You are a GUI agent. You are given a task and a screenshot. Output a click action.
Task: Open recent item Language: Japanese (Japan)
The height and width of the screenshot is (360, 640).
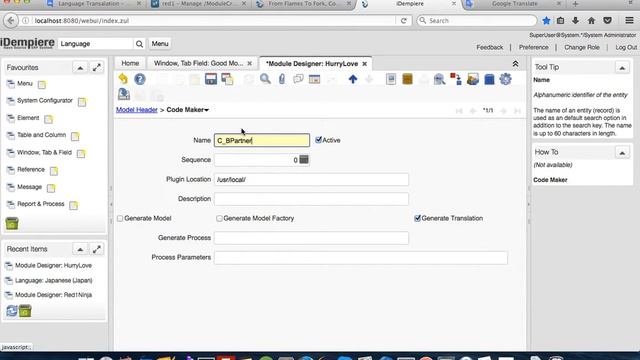pyautogui.click(x=53, y=280)
